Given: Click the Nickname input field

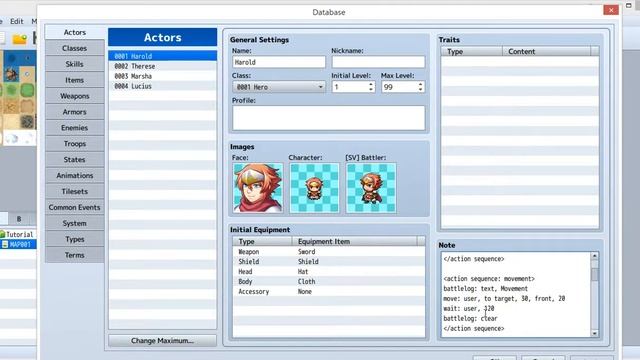Looking at the screenshot, I should coord(378,62).
